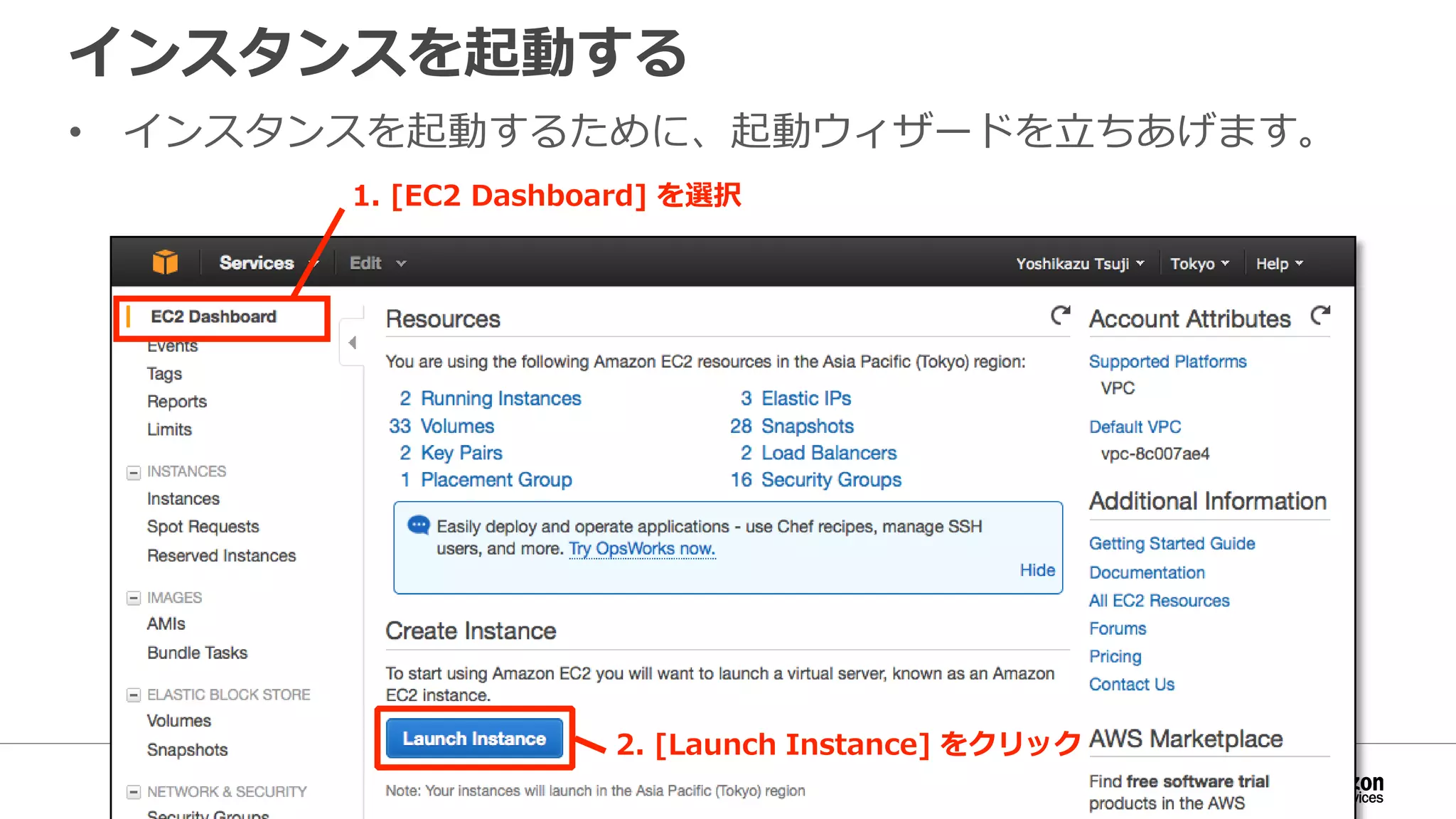Open Bundle Tasks in the sidebar
This screenshot has height=819, width=1456.
(x=197, y=653)
